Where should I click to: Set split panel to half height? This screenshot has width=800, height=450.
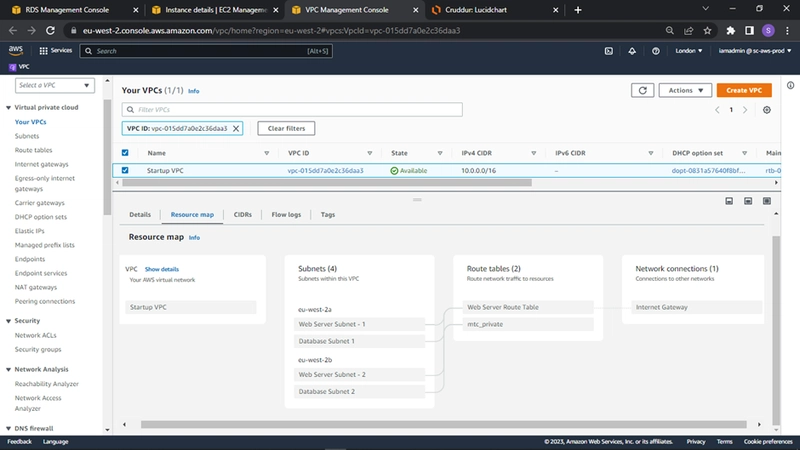coord(748,201)
